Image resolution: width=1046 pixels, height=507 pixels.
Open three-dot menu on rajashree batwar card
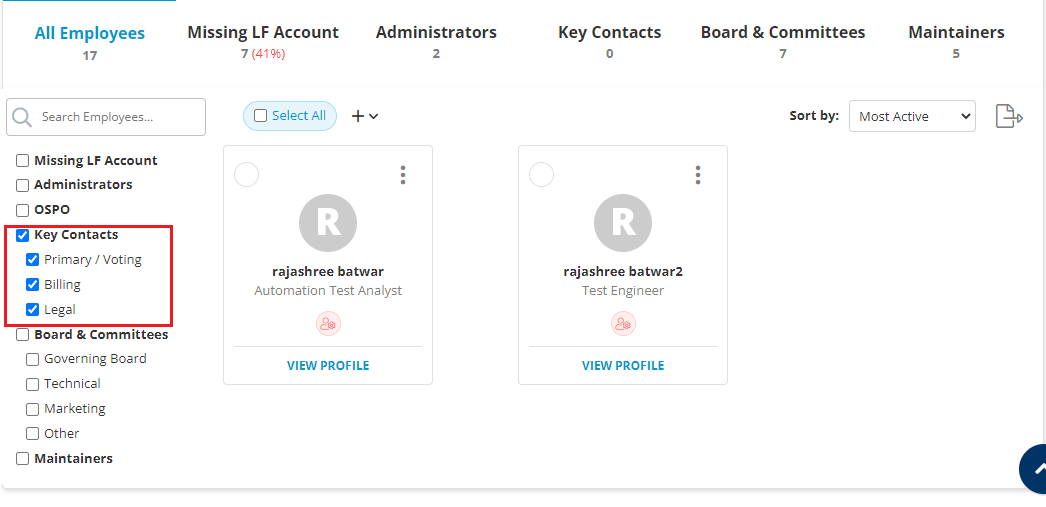point(403,175)
